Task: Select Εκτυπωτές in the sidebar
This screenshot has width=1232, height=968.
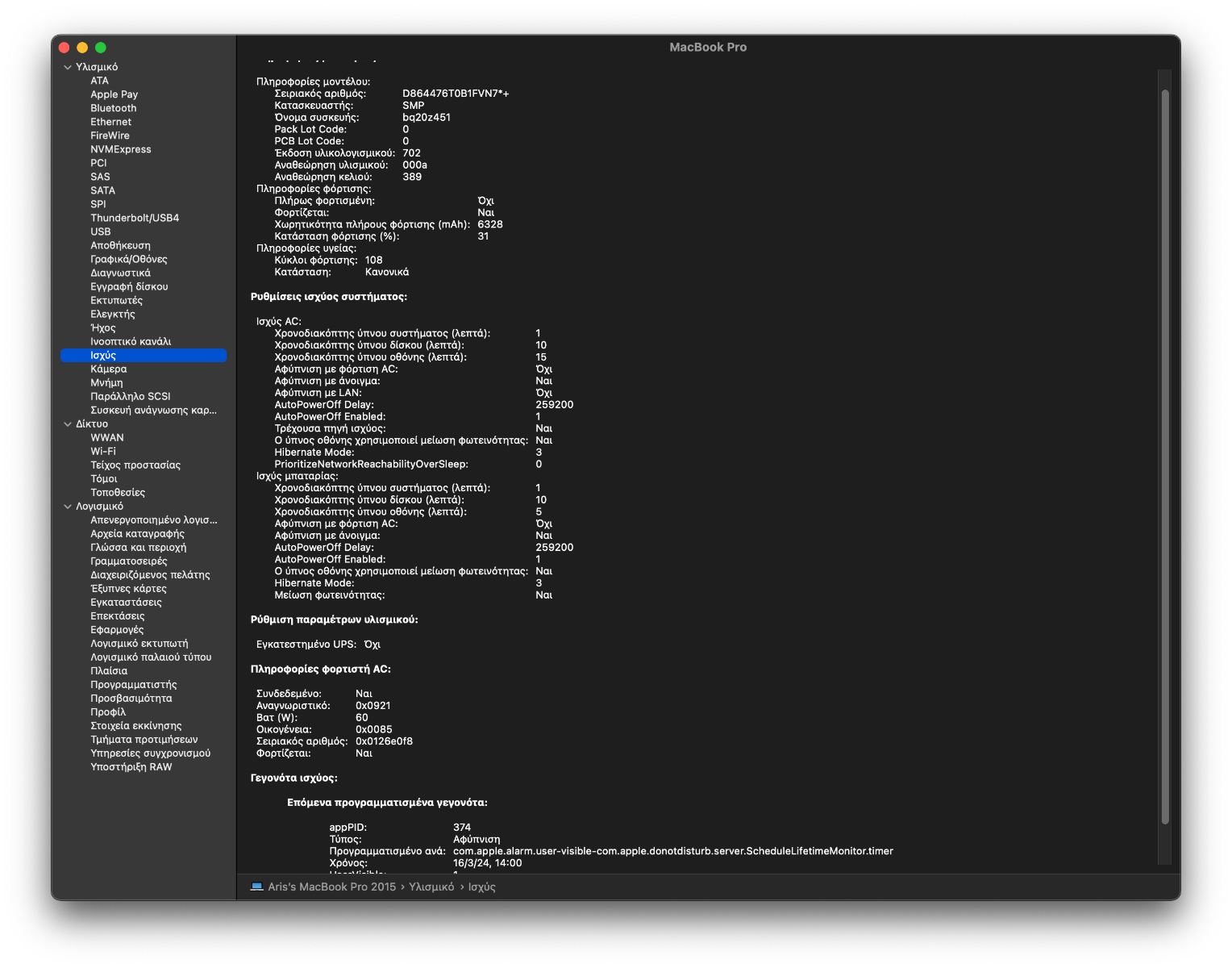Action: pyautogui.click(x=116, y=300)
